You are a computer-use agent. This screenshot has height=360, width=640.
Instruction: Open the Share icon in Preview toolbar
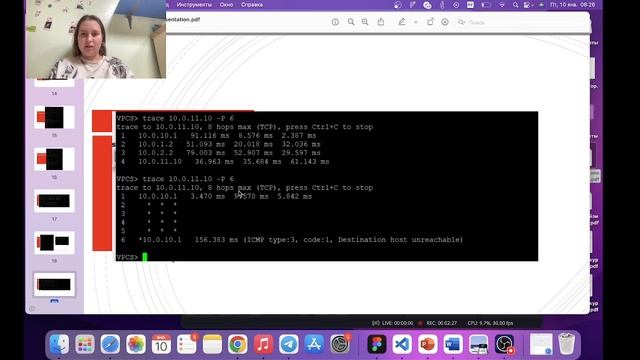[x=381, y=22]
